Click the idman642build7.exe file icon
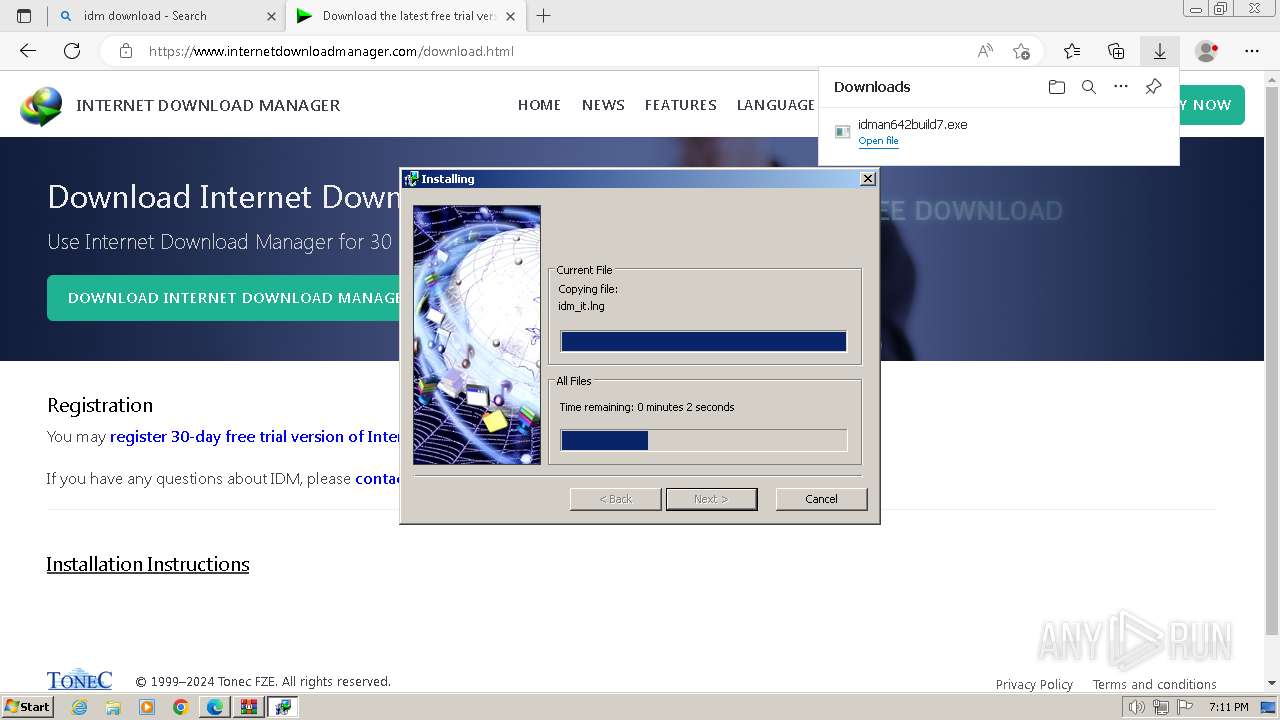Viewport: 1280px width, 720px height. pyautogui.click(x=843, y=131)
